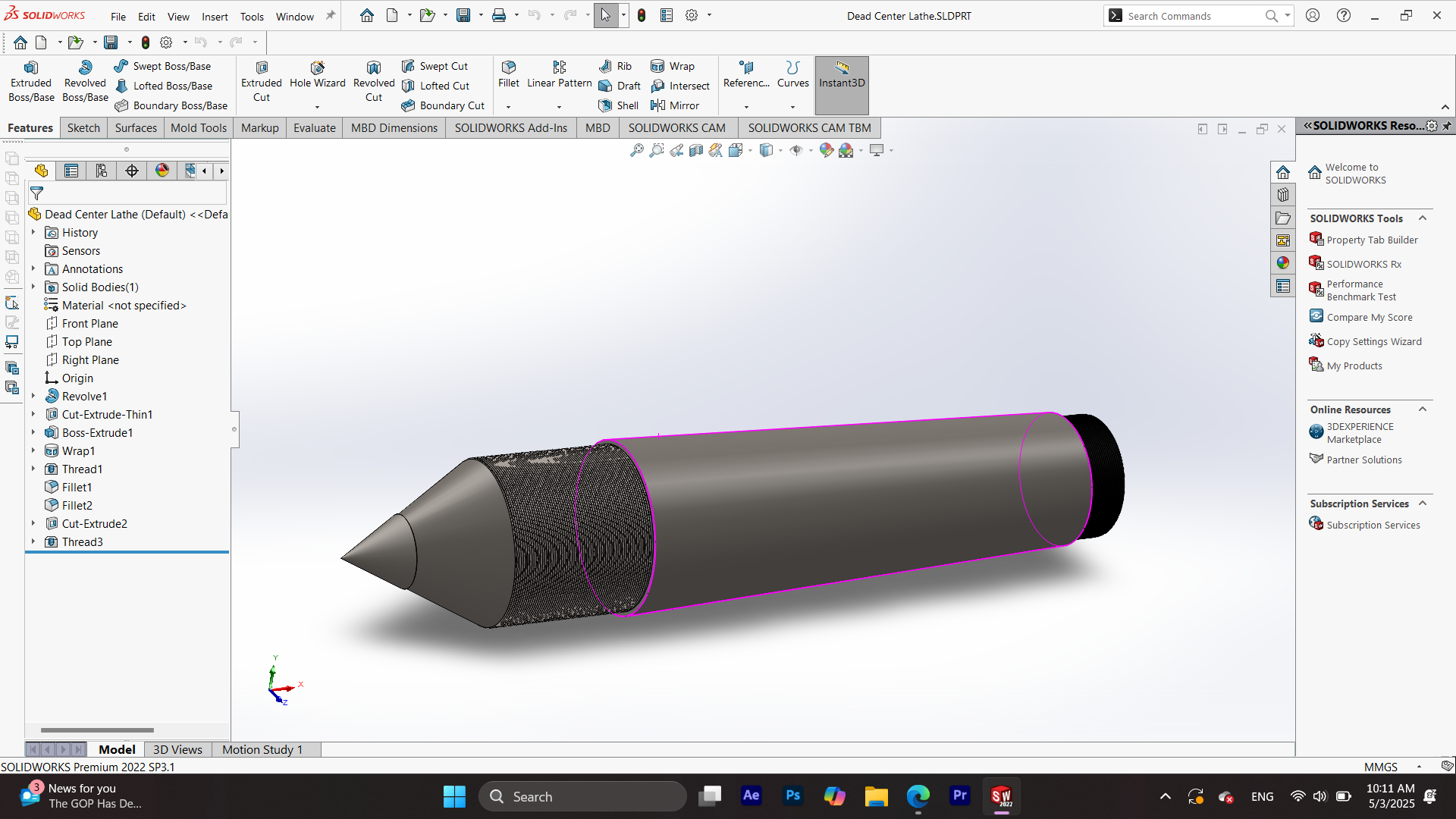
Task: Open Copy Settings Wizard link
Action: click(x=1374, y=342)
